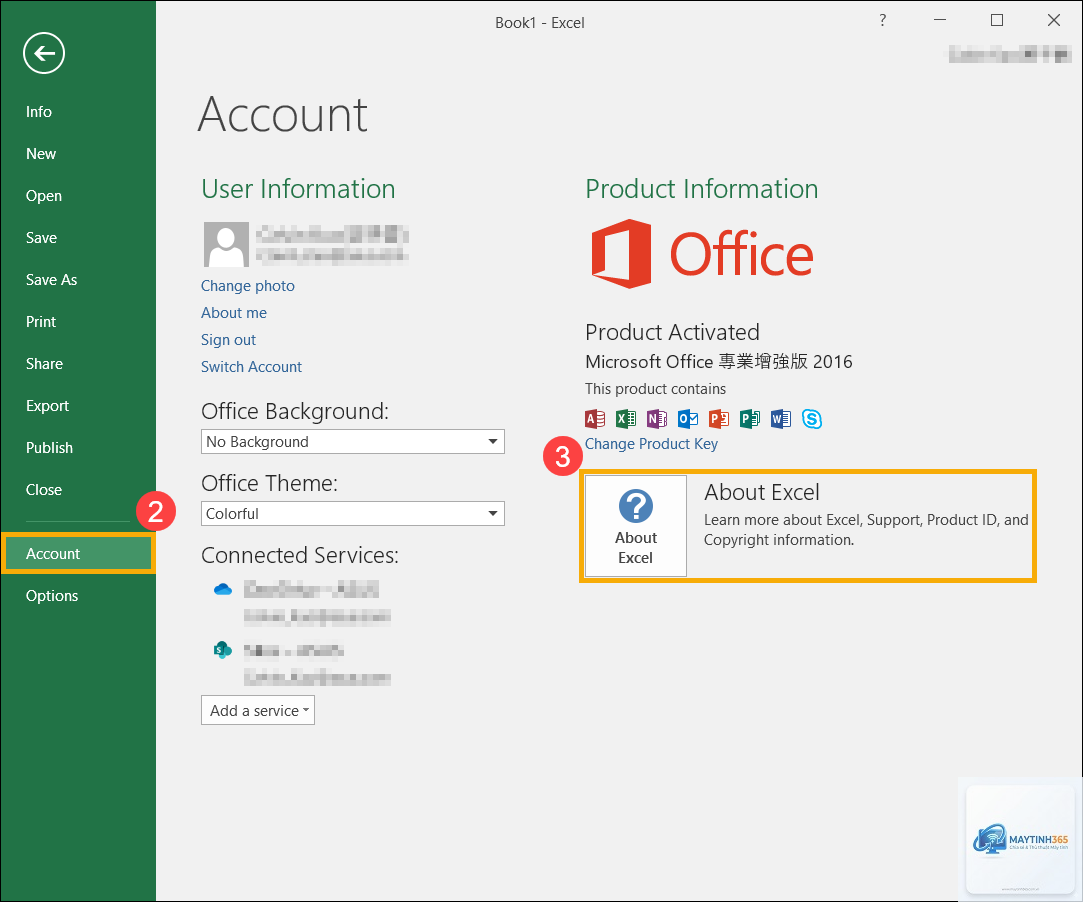This screenshot has width=1083, height=902.
Task: Minimize the Excel window
Action: click(x=939, y=20)
